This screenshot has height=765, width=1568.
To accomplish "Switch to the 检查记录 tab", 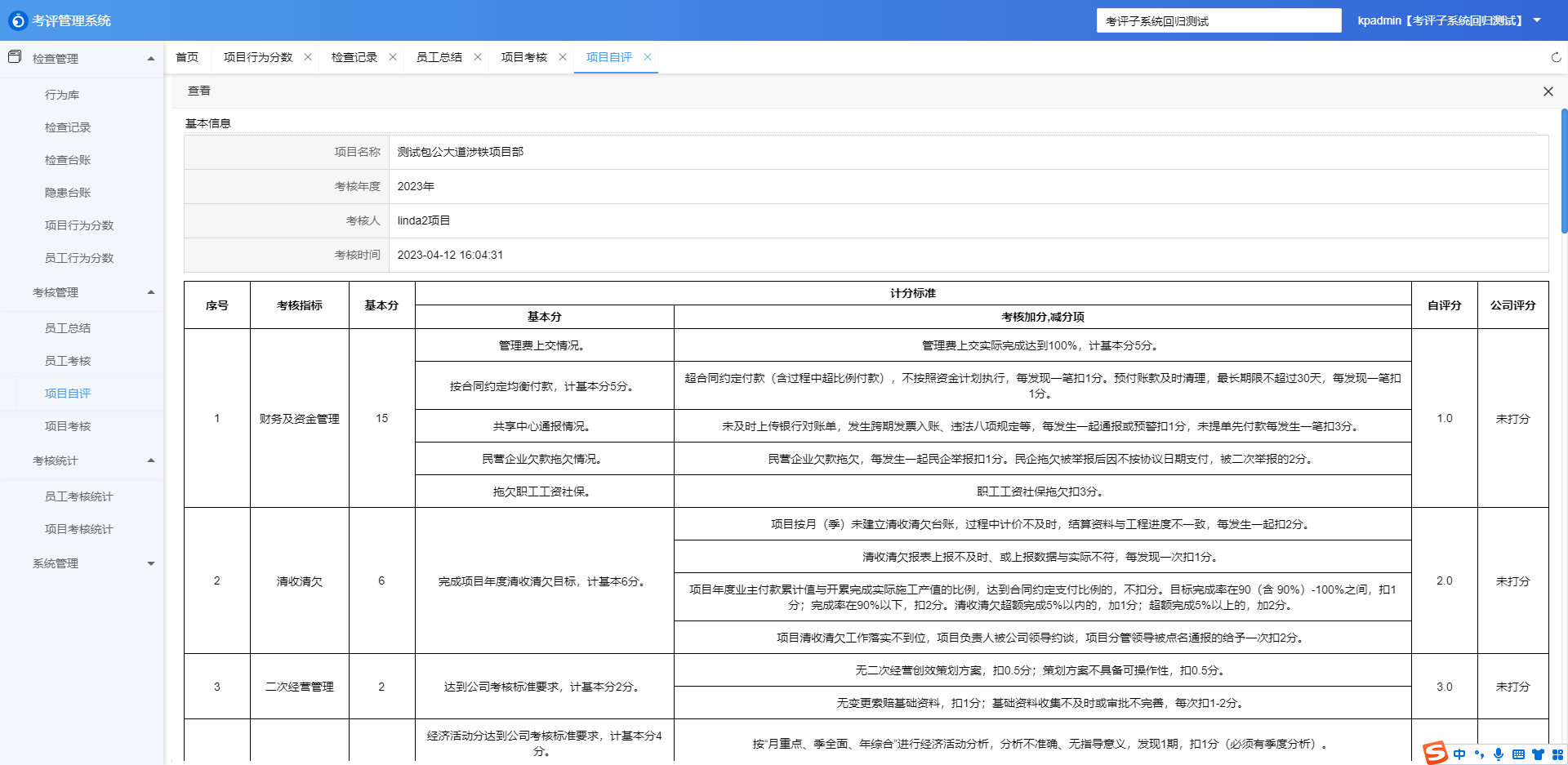I will 354,57.
